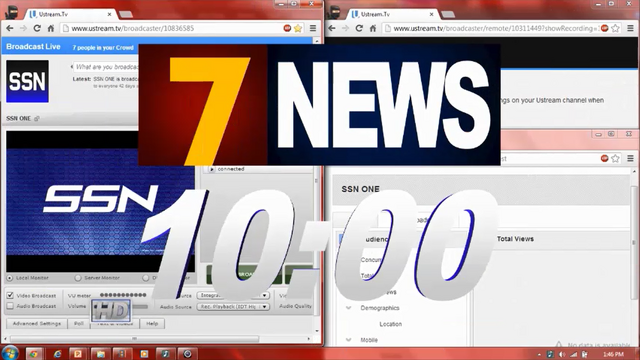Open a new tab in the right Chrome window
640x360 pixels.
[x=448, y=15]
